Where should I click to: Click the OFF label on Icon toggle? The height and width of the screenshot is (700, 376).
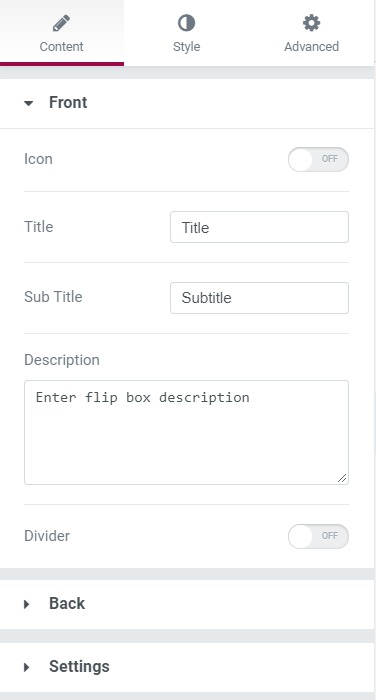tap(330, 159)
